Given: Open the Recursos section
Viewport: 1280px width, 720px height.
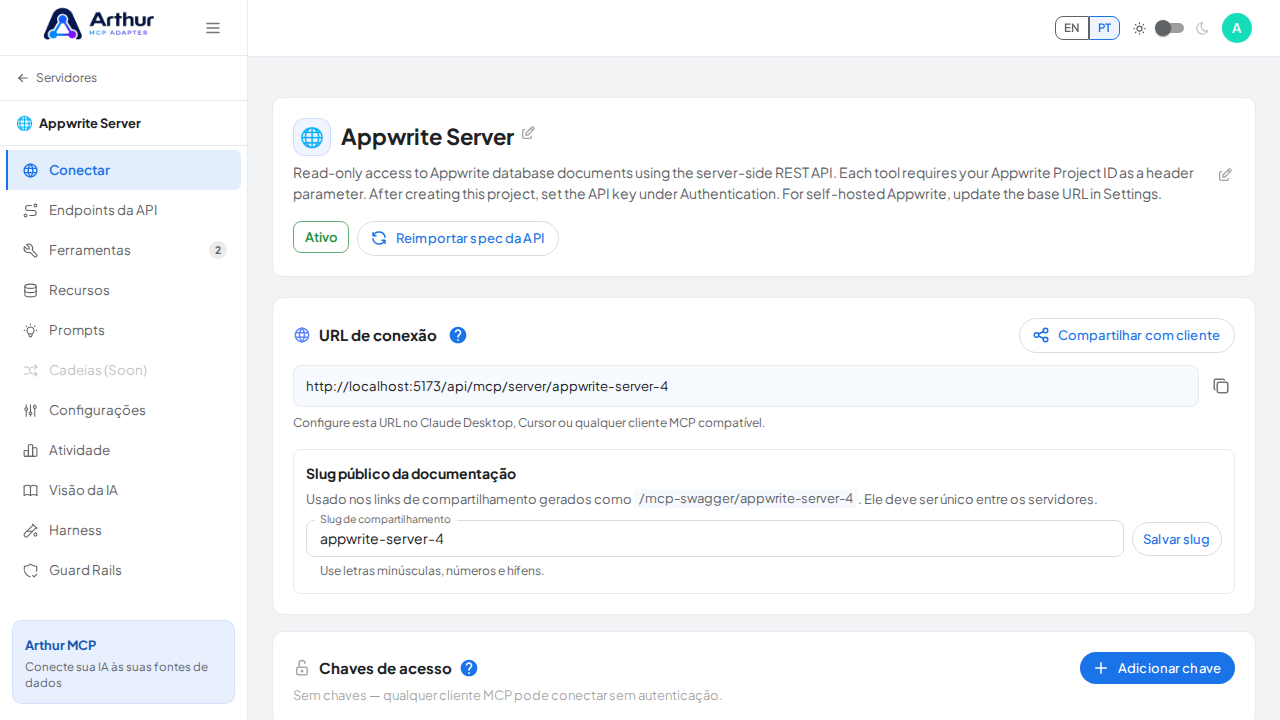Looking at the screenshot, I should click(123, 290).
